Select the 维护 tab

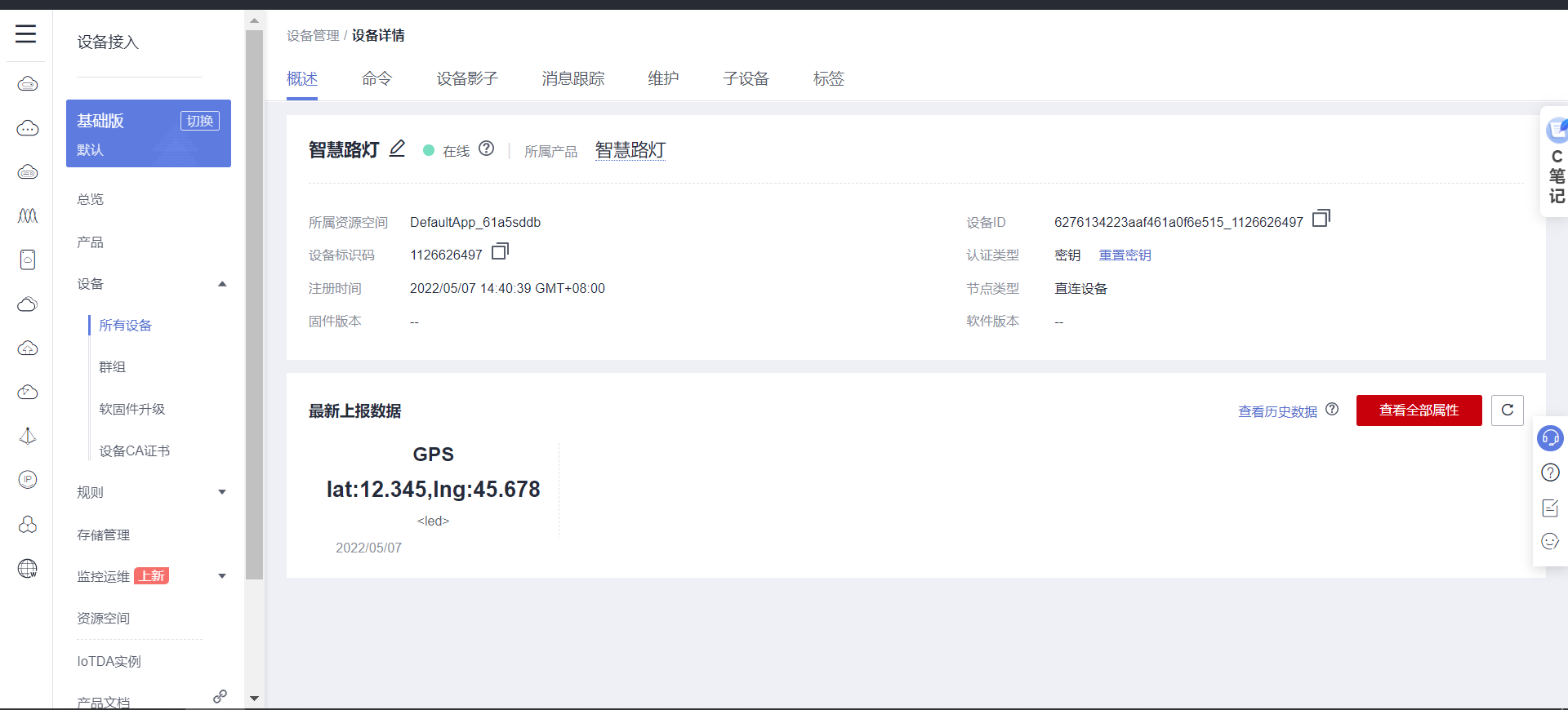(x=663, y=78)
